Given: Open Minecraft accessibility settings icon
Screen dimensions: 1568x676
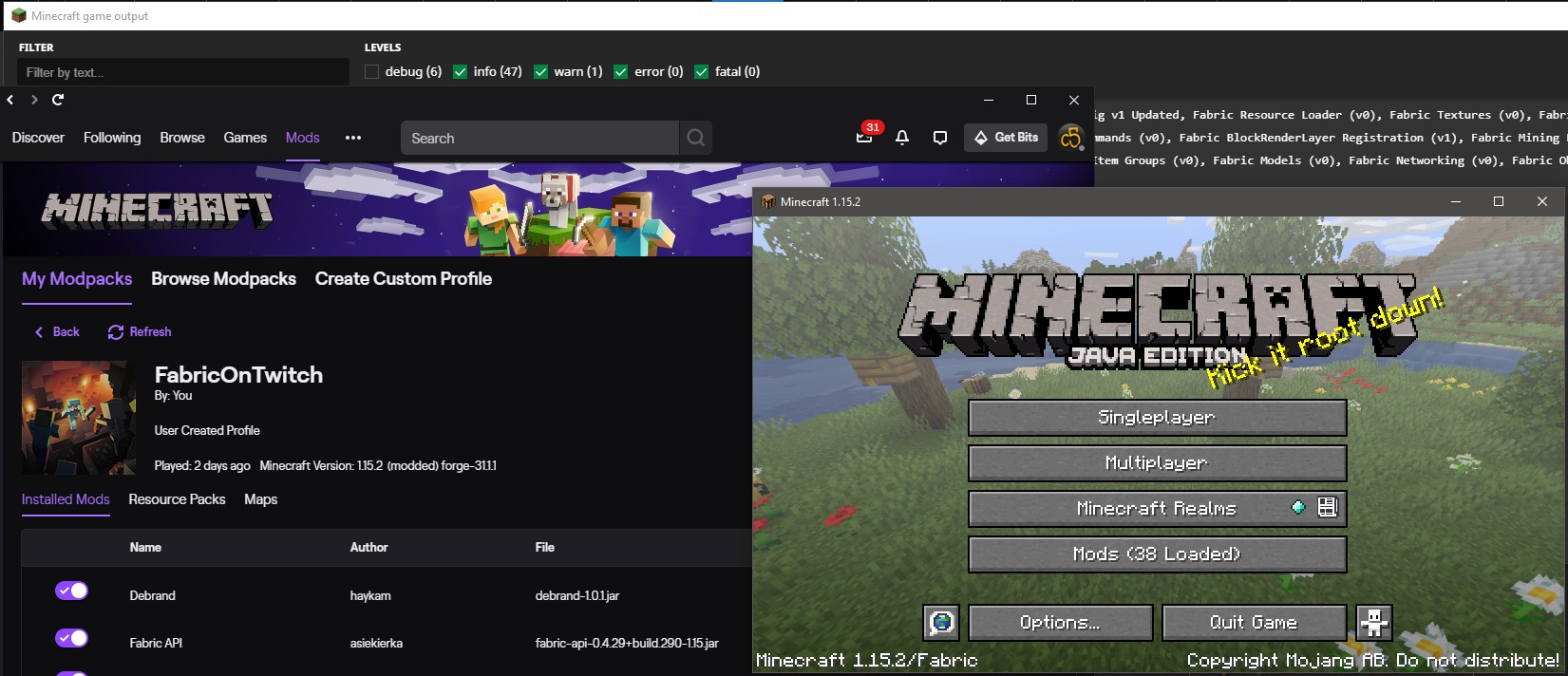Looking at the screenshot, I should (x=1373, y=623).
